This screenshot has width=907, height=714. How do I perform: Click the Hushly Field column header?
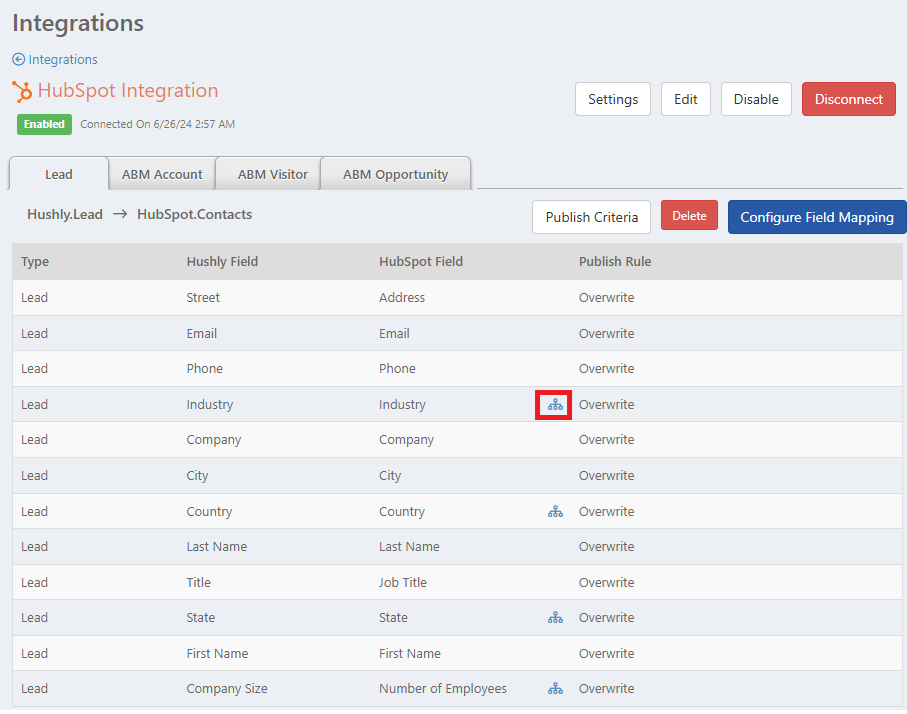(x=222, y=262)
